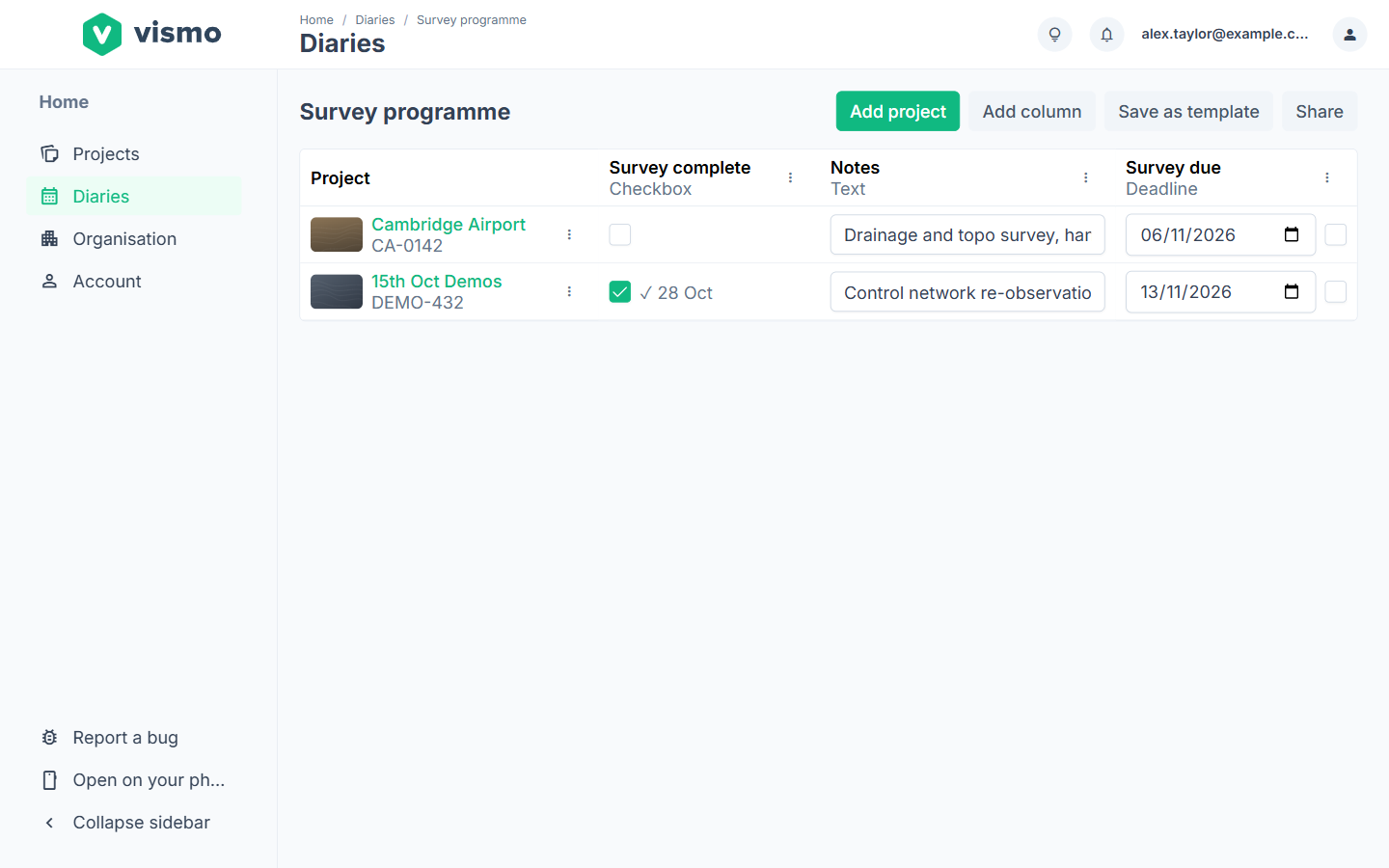
Task: Click the 15th Oct Demos project thumbnail
Action: (337, 291)
